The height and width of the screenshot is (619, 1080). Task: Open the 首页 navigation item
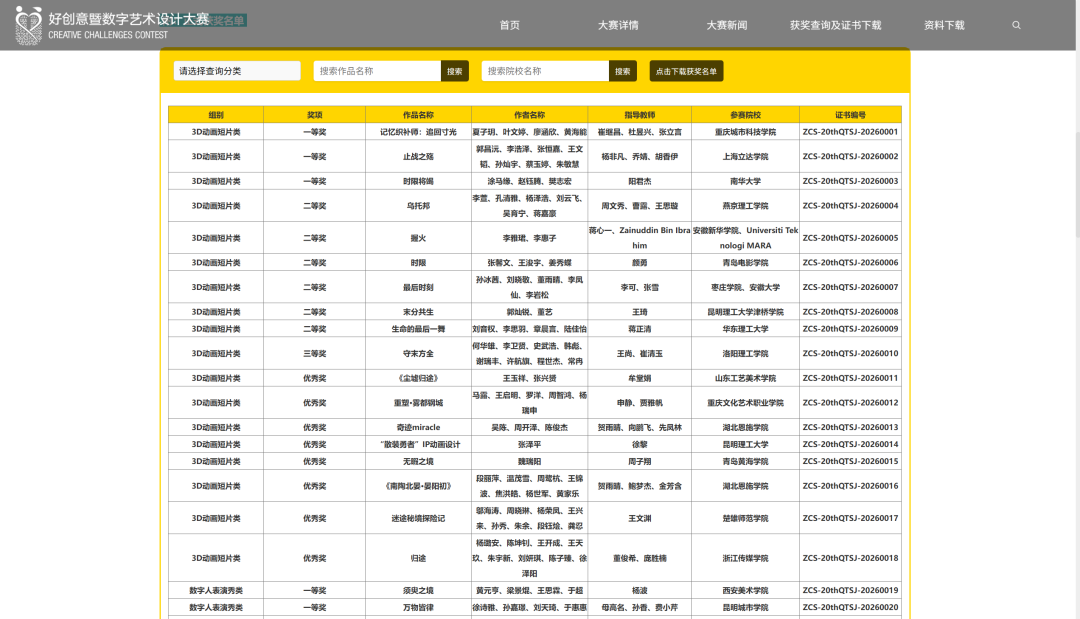coord(510,25)
